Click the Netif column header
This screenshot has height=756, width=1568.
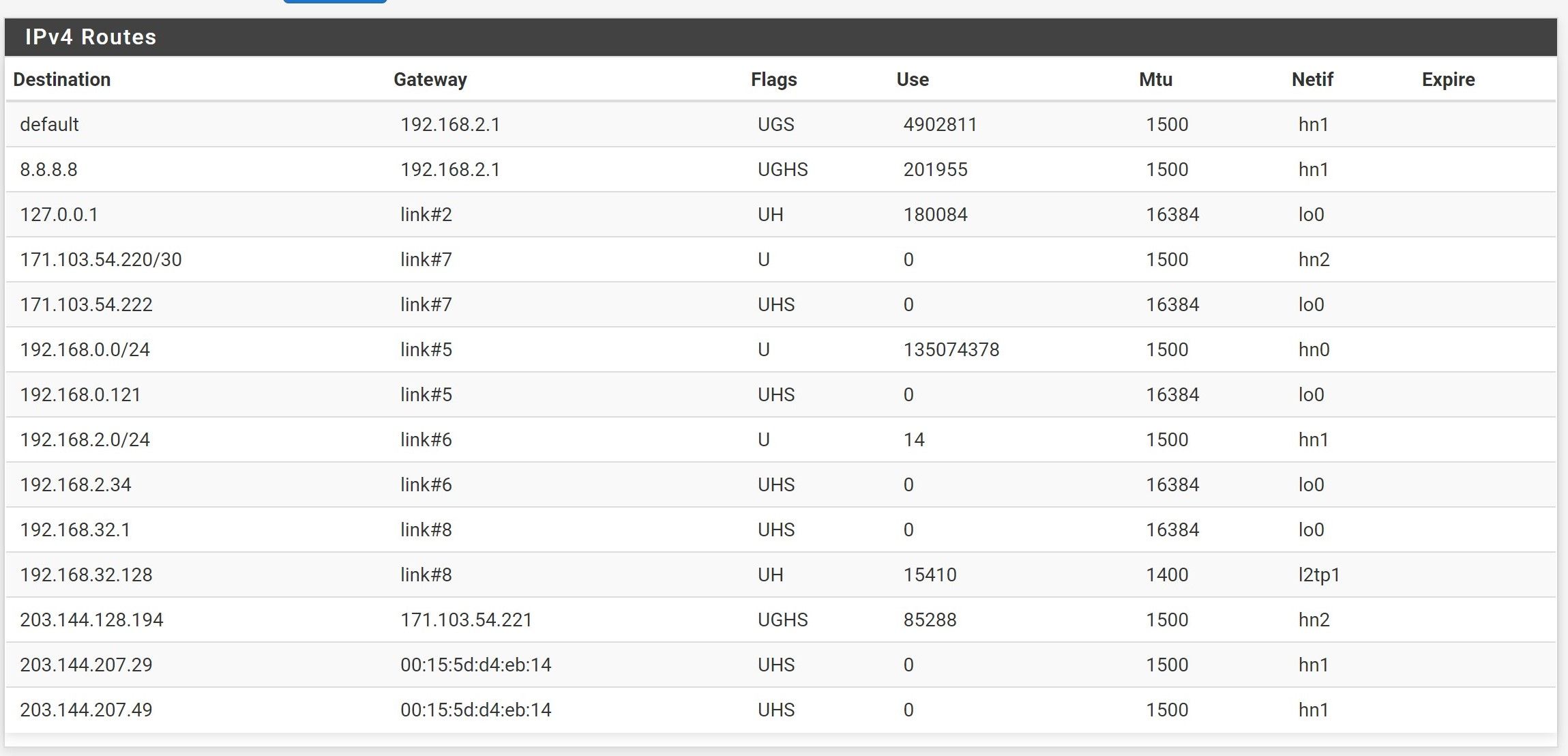pos(1312,80)
